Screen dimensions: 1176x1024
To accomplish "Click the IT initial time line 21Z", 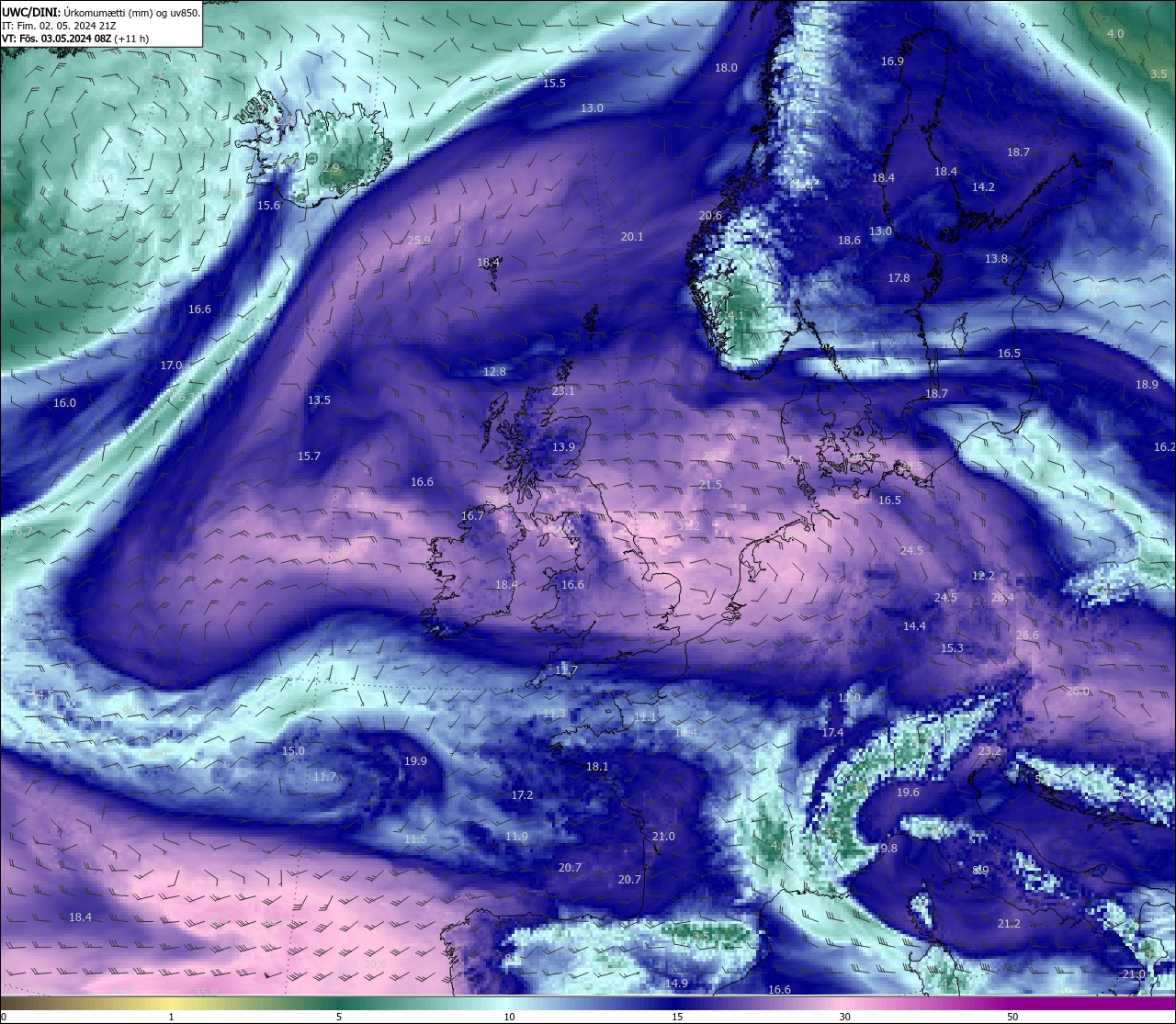I will click(x=59, y=26).
